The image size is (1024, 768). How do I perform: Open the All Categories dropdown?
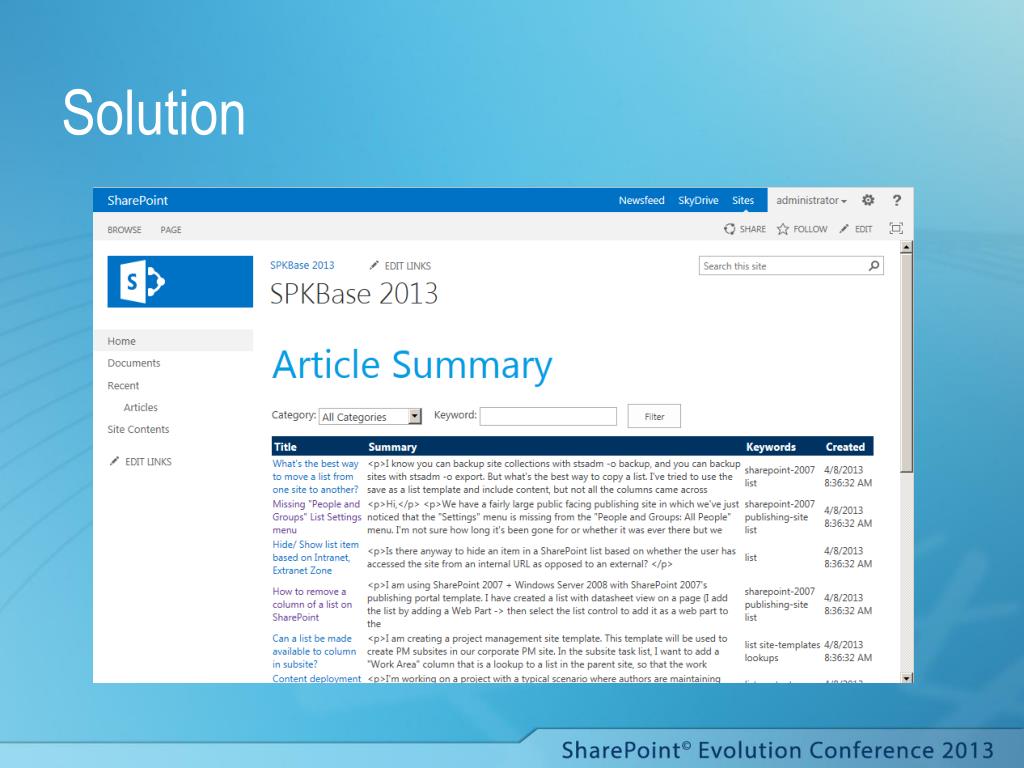[x=370, y=417]
